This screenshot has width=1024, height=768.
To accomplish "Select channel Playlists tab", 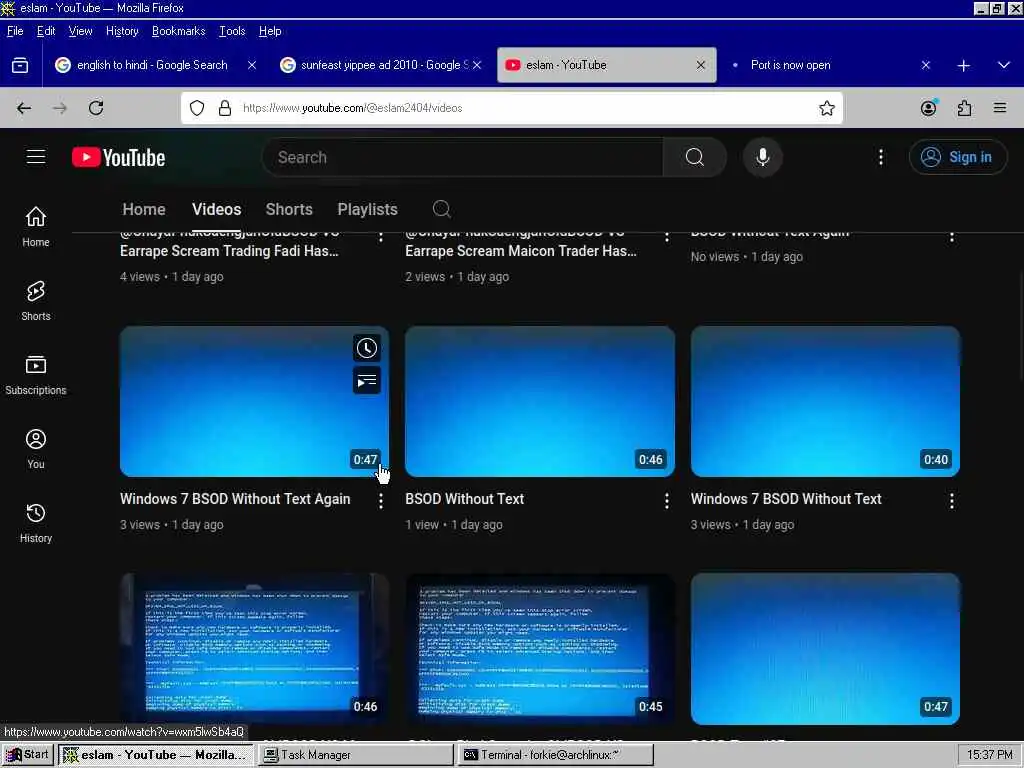I will tap(367, 209).
